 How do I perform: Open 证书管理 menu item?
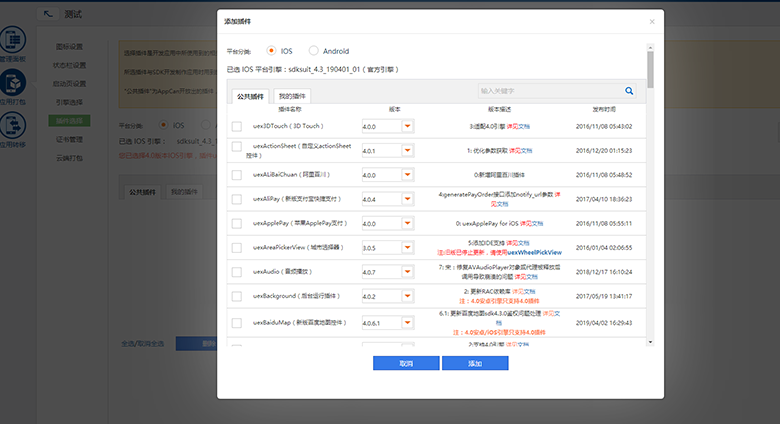(x=69, y=139)
